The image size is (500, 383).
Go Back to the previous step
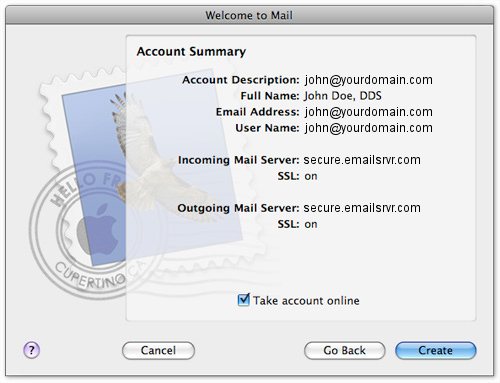tap(344, 350)
